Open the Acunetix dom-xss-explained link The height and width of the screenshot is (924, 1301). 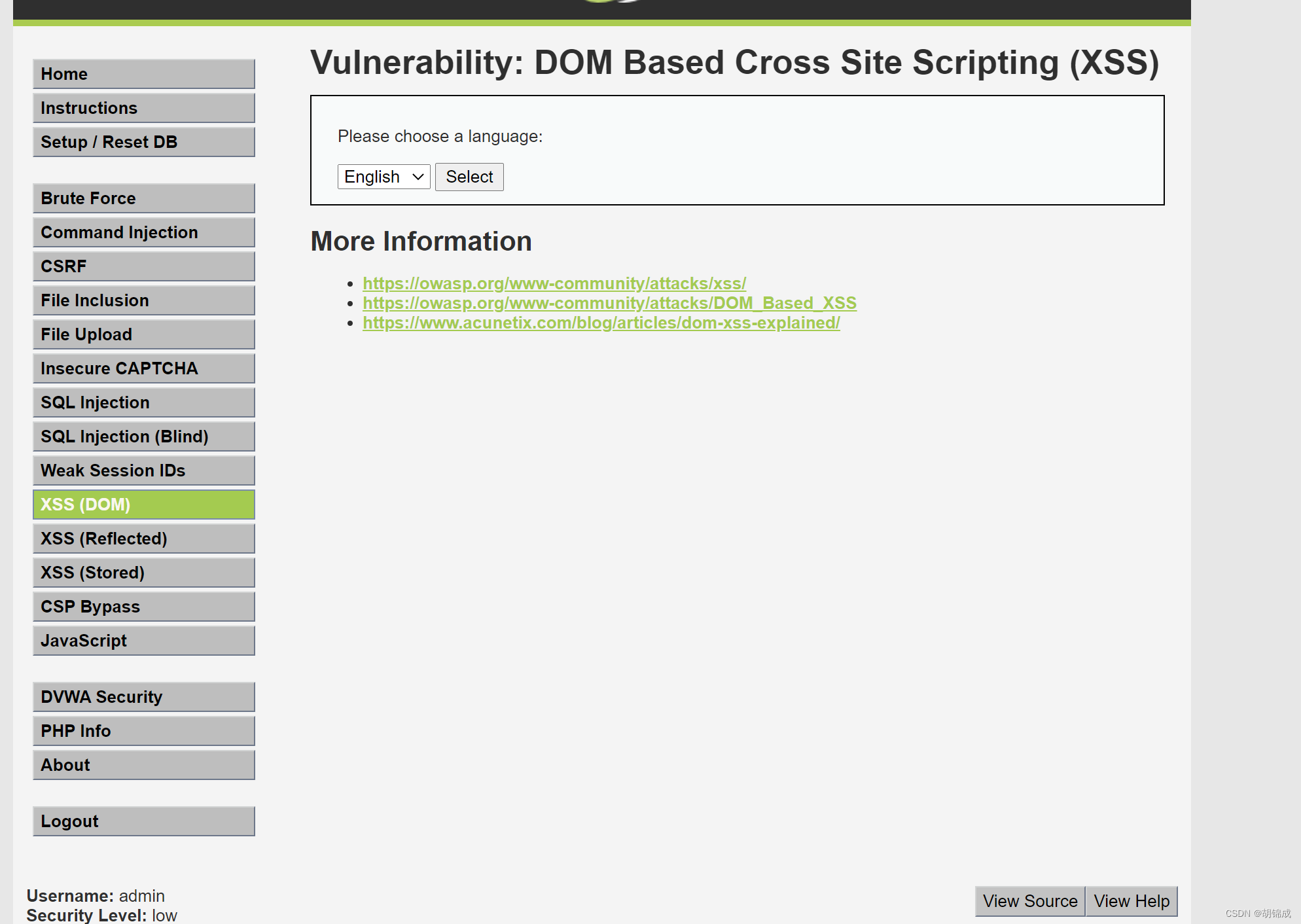(601, 323)
